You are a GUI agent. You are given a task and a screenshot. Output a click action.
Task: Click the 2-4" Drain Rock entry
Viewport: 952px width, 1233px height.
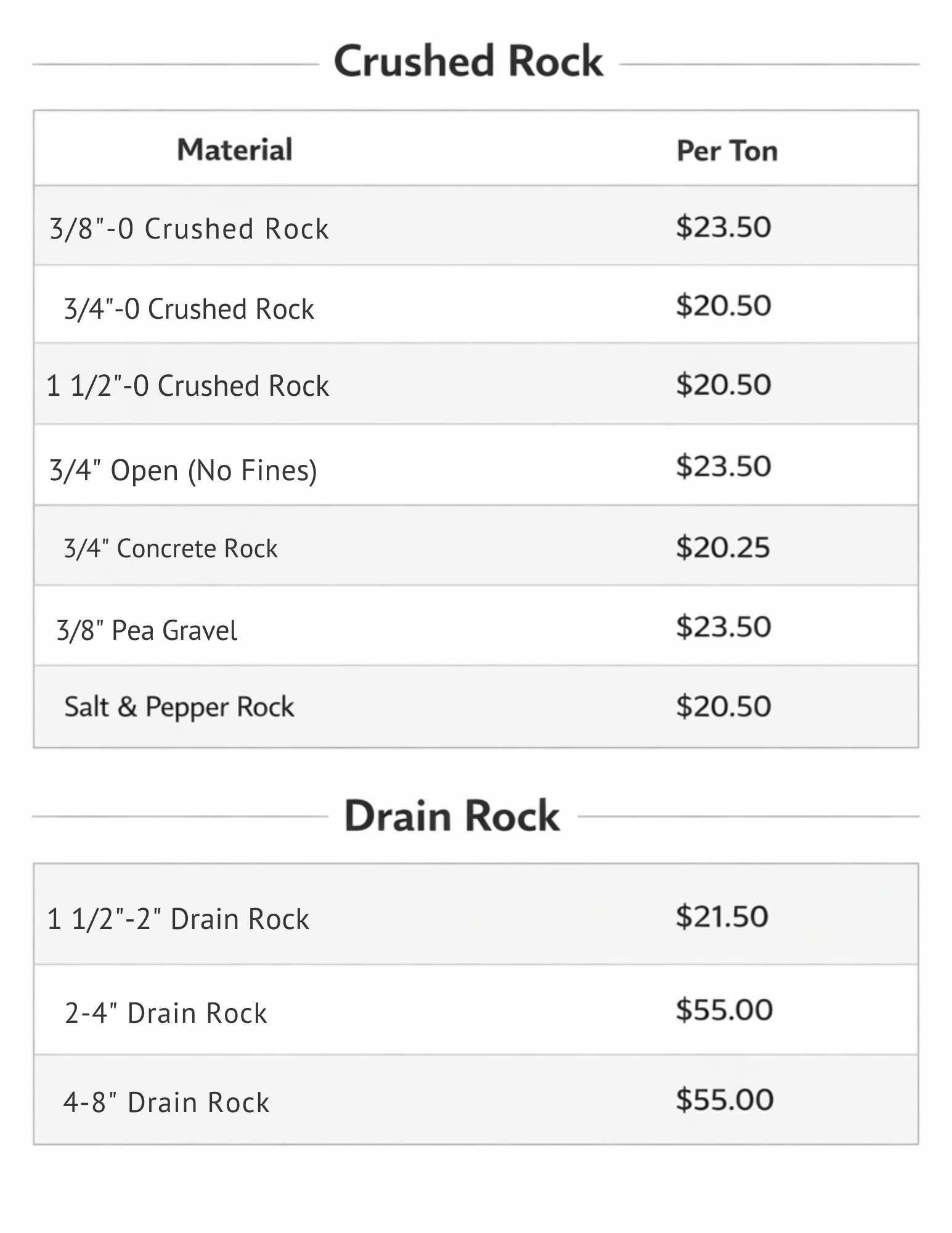[166, 1013]
